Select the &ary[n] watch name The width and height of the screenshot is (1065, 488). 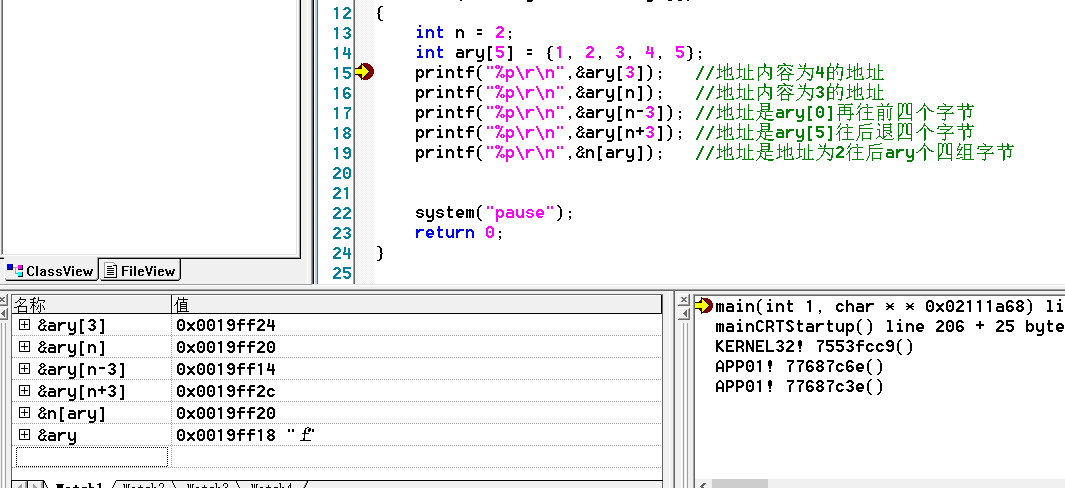72,347
